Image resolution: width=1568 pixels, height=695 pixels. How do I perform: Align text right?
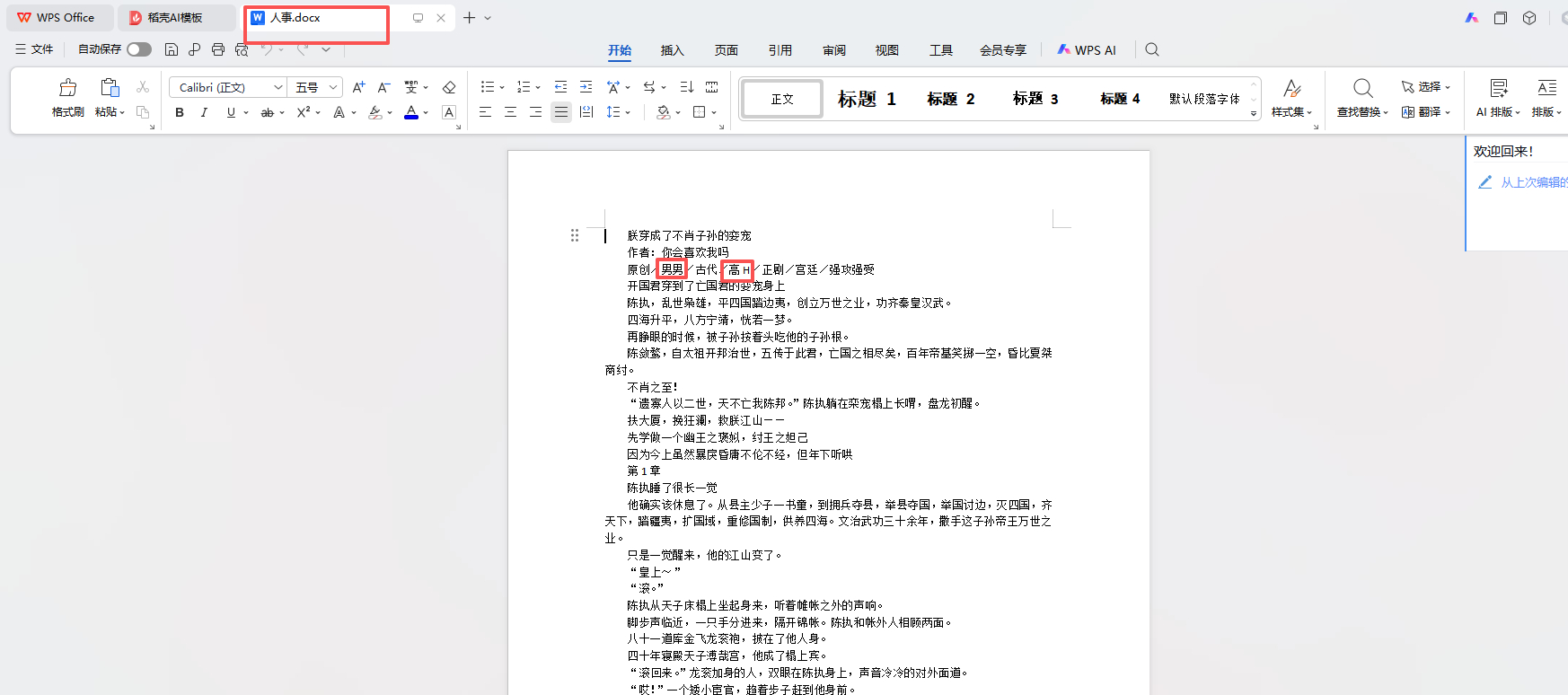[535, 112]
